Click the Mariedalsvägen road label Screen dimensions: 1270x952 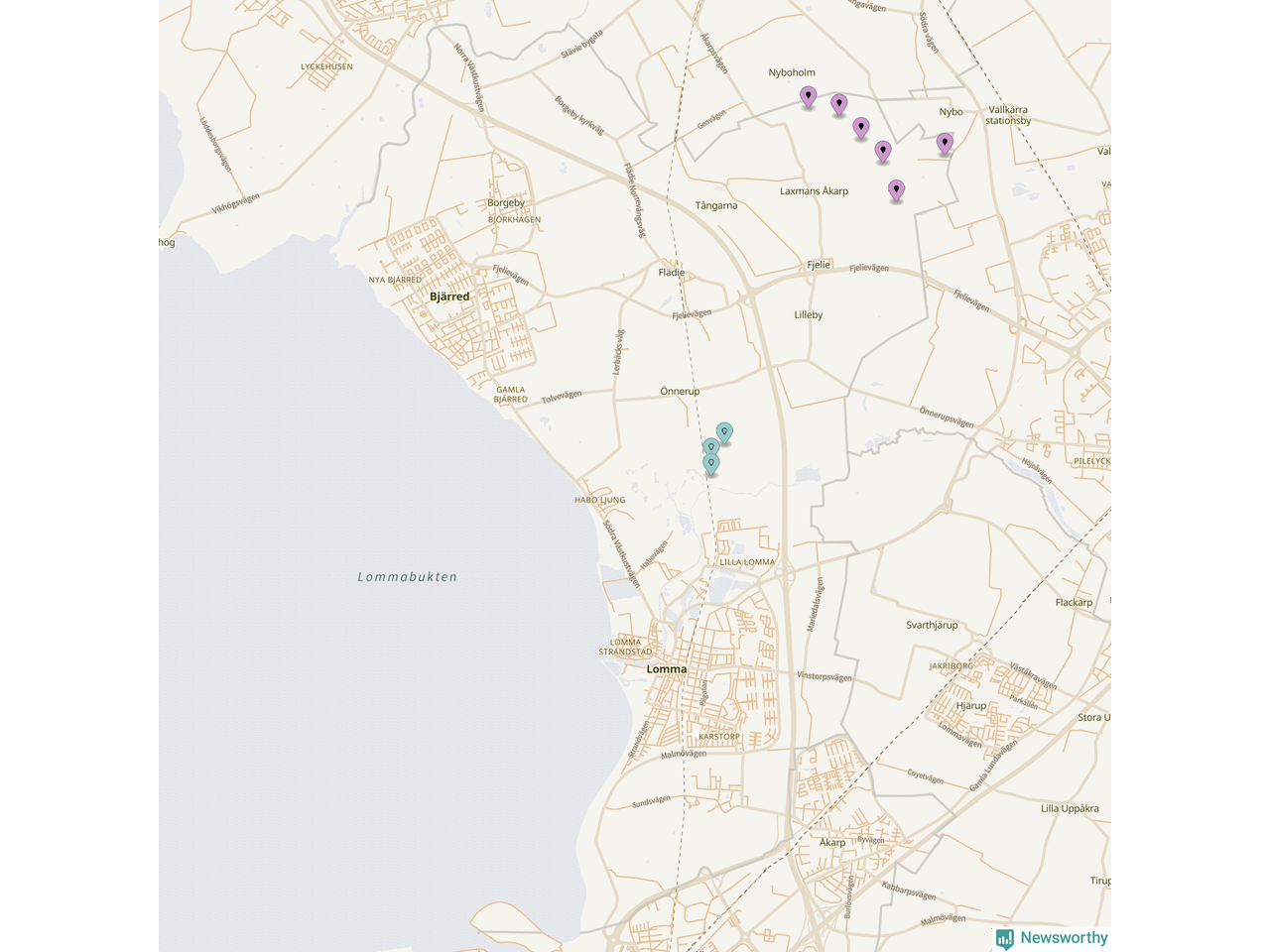[x=815, y=606]
